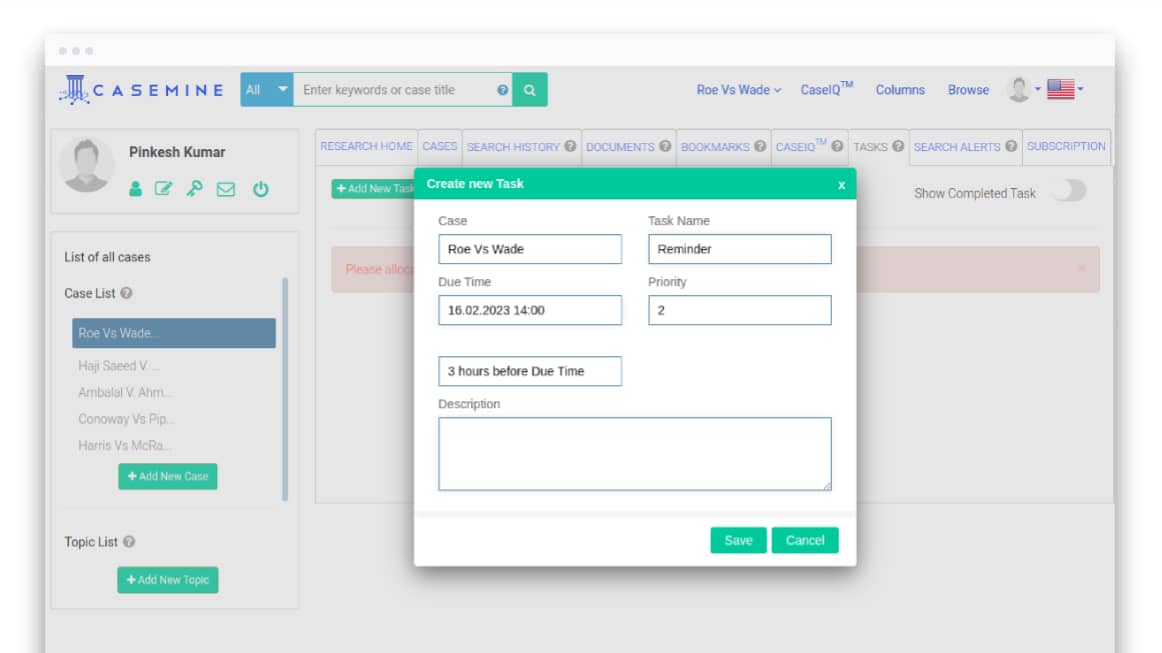The image size is (1162, 653).
Task: Click the user profile icon under Pinkesh Kumar
Action: tap(136, 189)
